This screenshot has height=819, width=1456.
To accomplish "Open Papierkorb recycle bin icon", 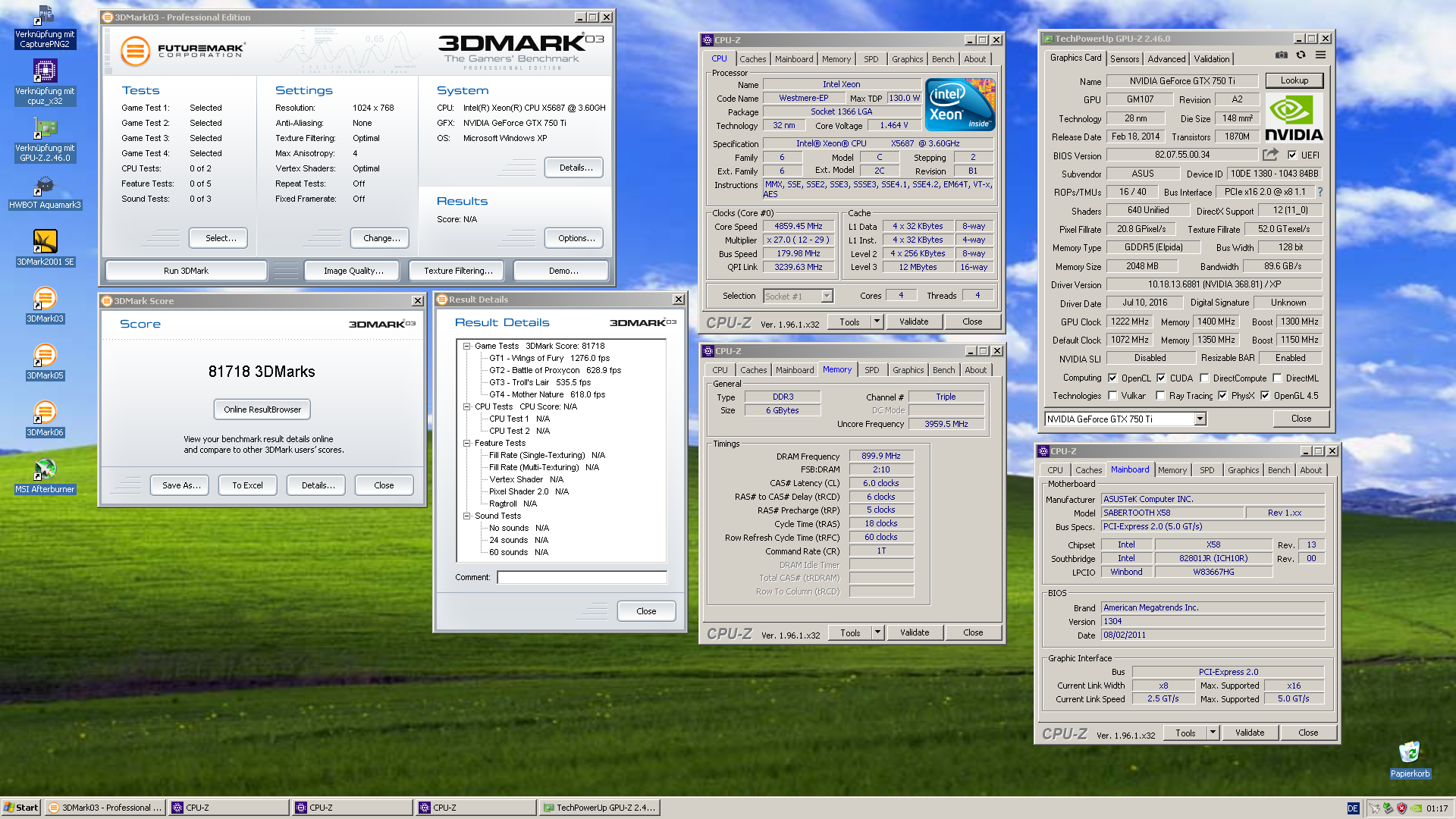I will [x=1410, y=759].
